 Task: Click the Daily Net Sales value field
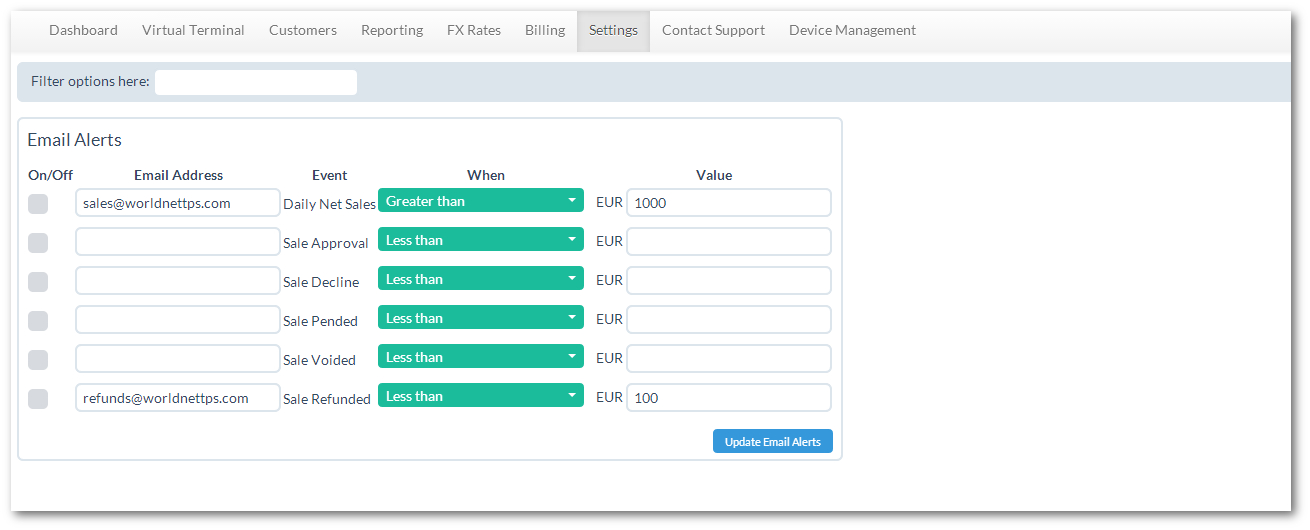point(729,203)
